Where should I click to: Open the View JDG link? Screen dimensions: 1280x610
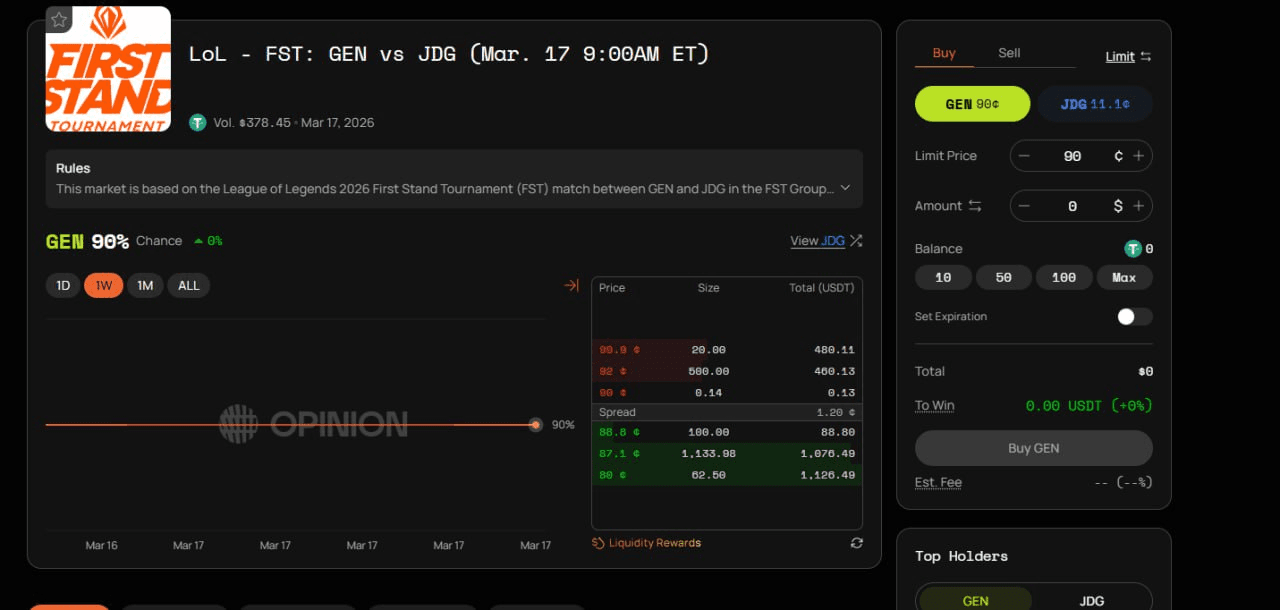tap(818, 241)
